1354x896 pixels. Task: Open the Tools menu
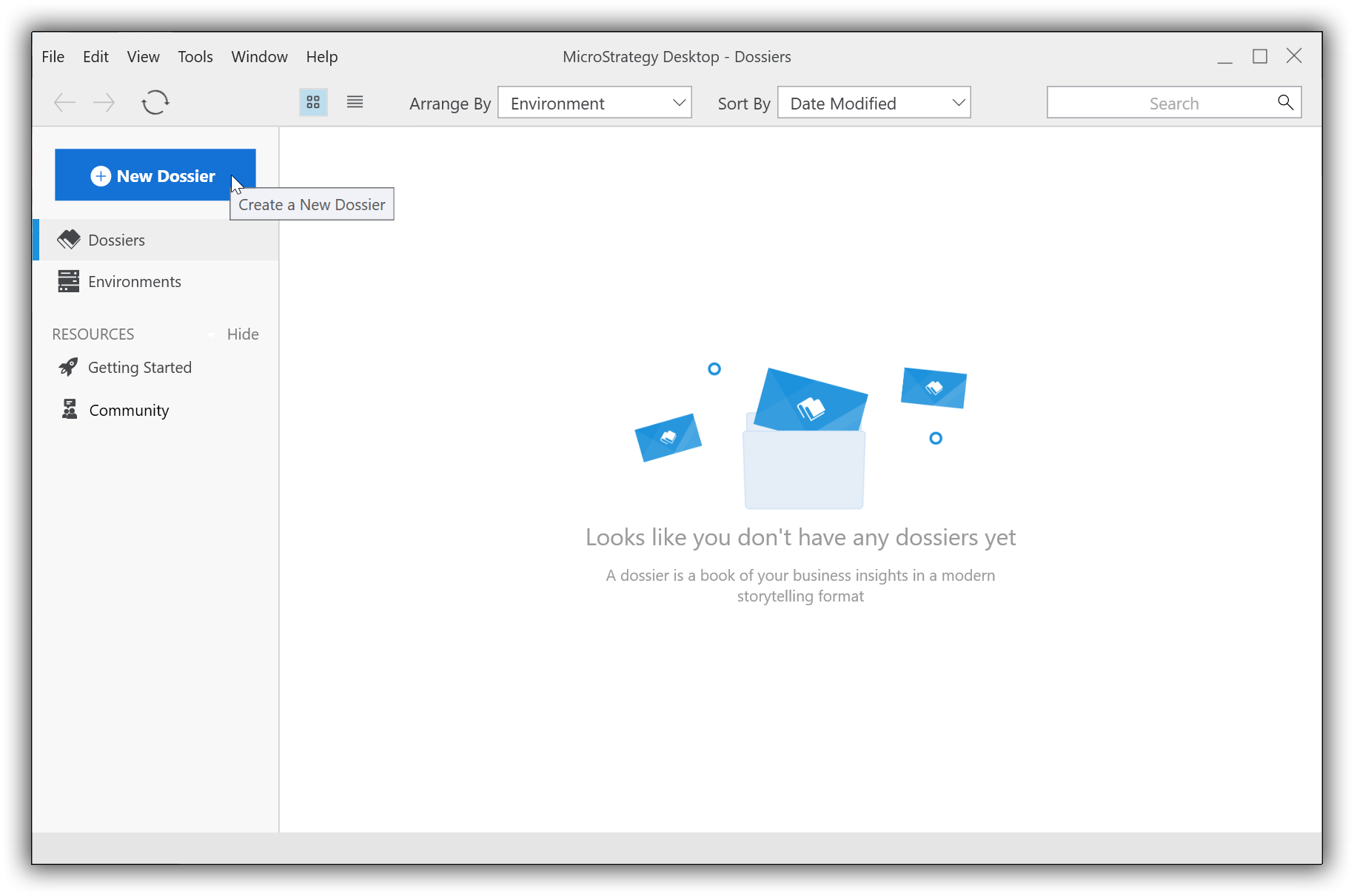[195, 56]
